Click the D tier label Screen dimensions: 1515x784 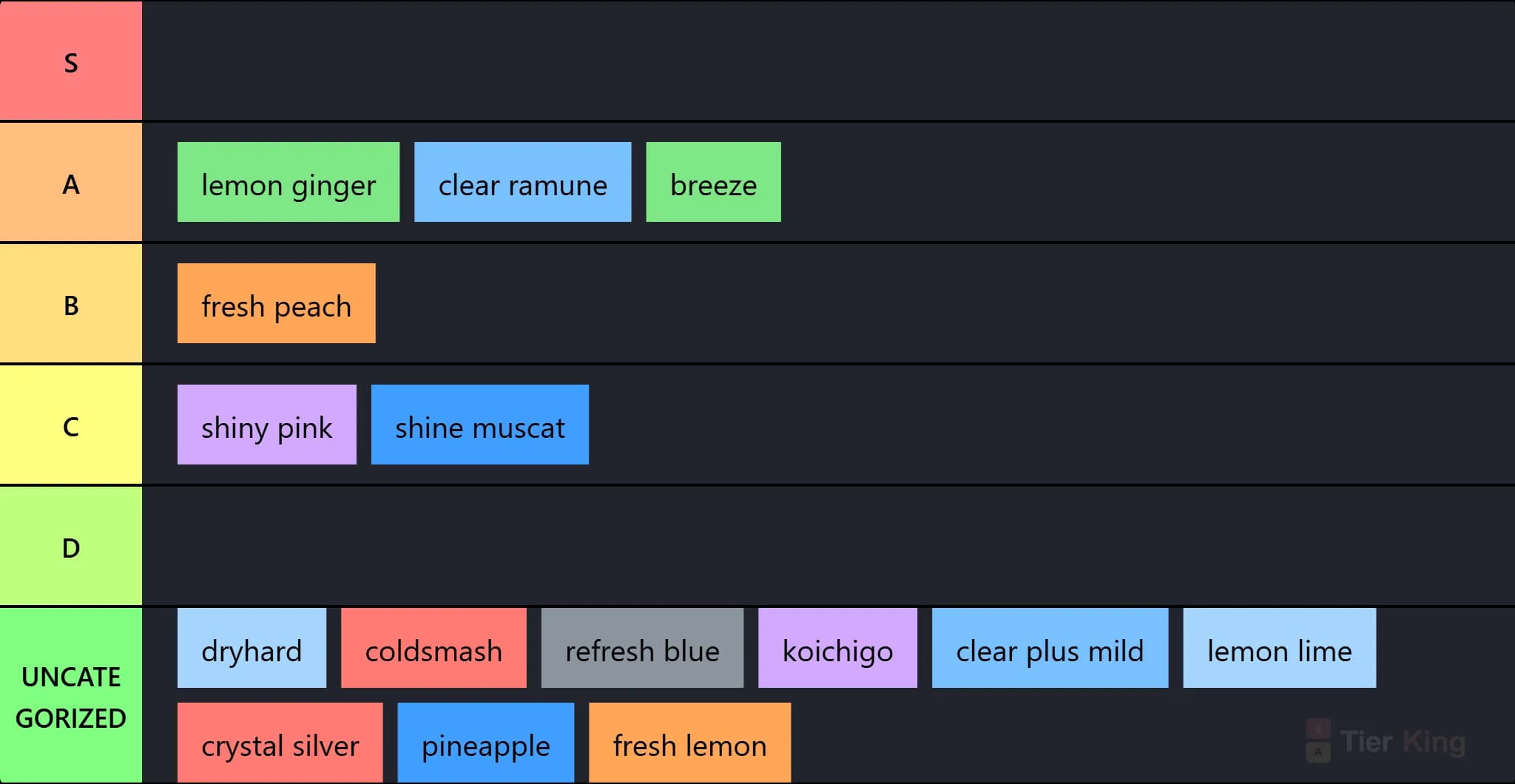71,546
